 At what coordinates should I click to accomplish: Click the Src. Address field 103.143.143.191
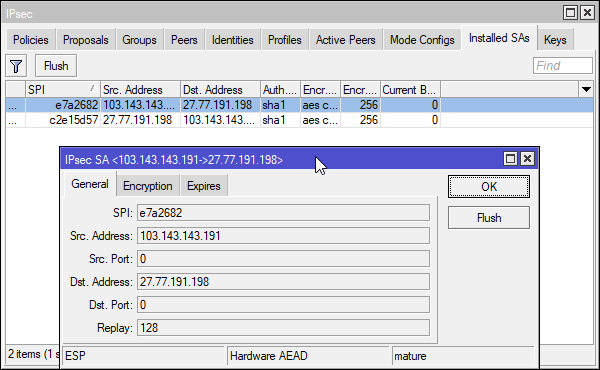point(283,236)
